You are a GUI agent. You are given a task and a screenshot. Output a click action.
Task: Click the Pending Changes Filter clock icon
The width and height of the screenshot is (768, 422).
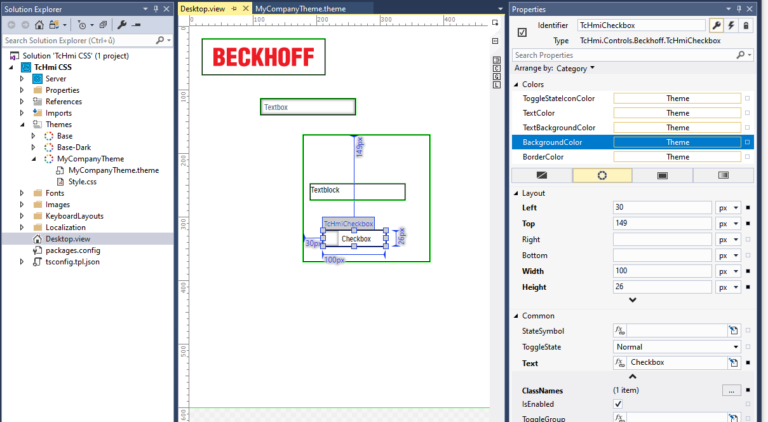click(x=83, y=24)
